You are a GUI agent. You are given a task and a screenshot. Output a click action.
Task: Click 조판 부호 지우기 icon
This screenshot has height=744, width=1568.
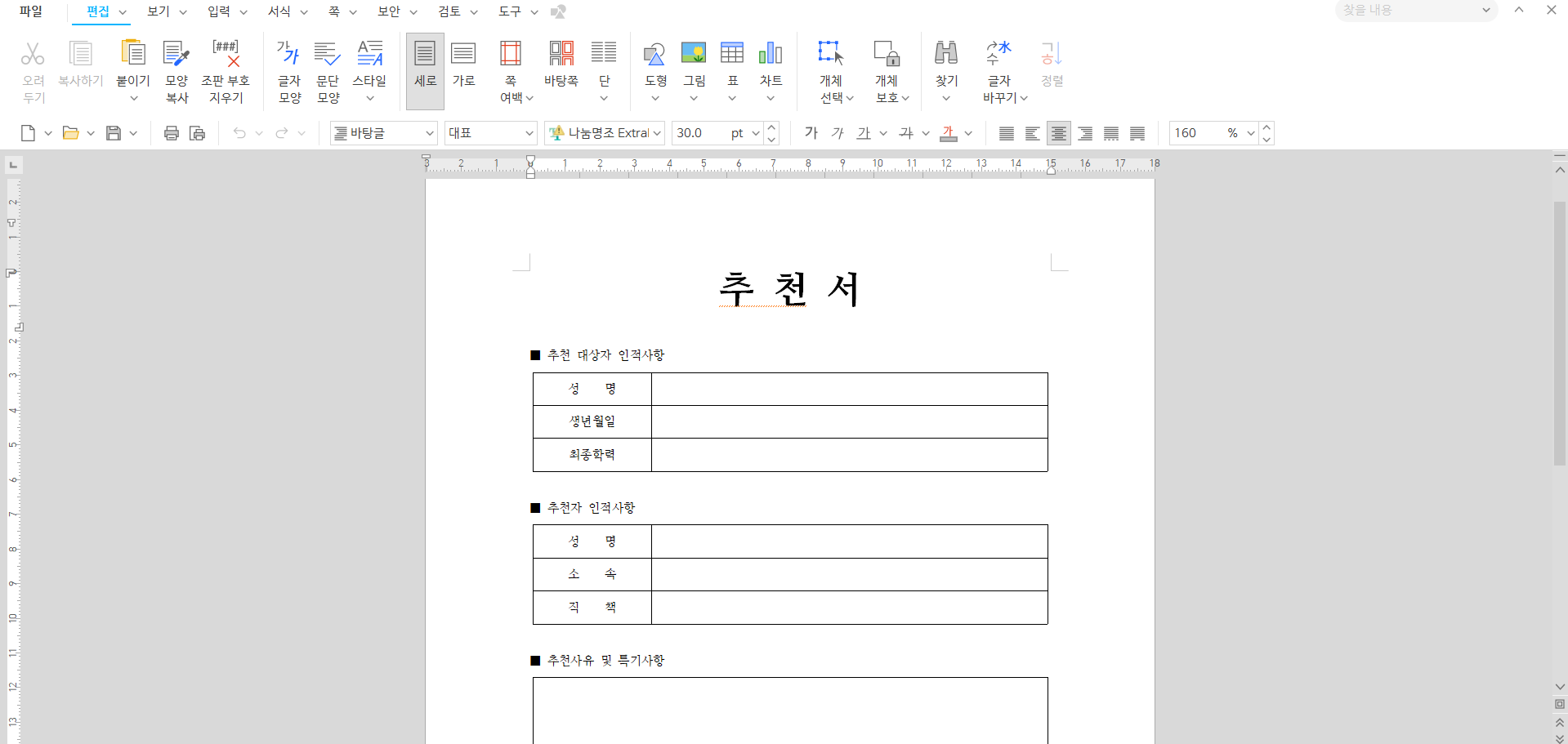coord(226,54)
